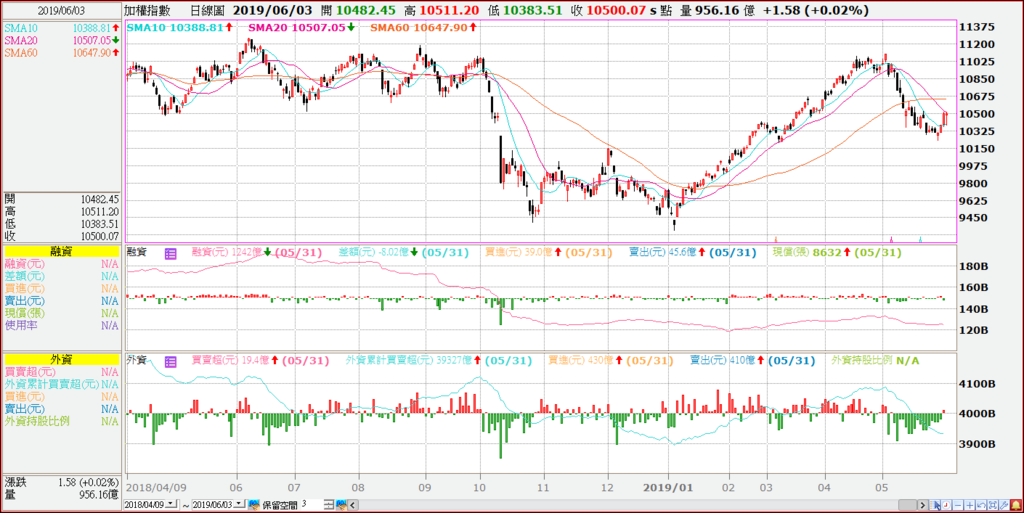Click 現償(張) row in left sidebar
The height and width of the screenshot is (513, 1024).
point(61,313)
